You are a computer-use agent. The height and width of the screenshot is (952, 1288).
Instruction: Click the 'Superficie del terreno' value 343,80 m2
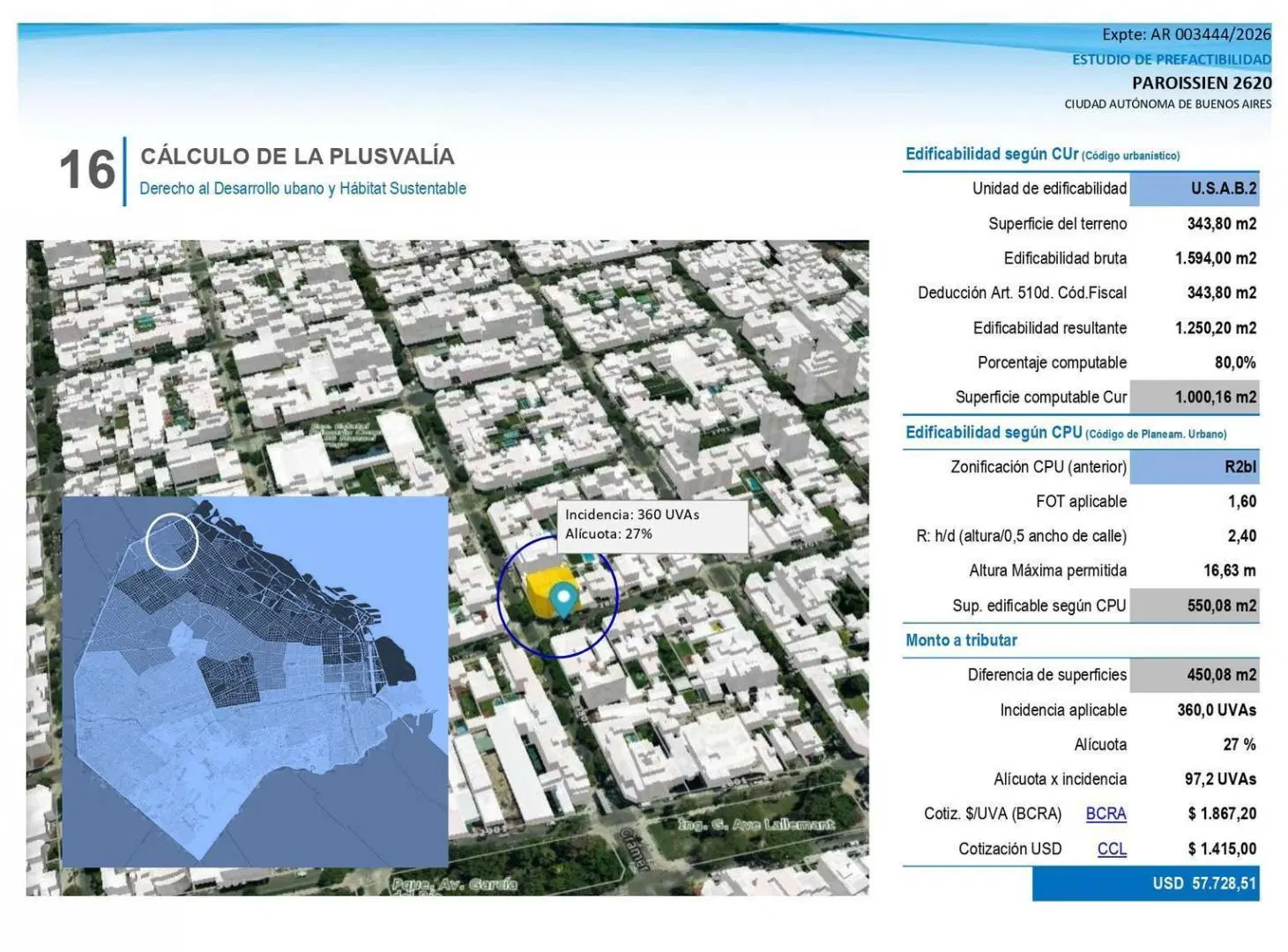pos(1221,224)
